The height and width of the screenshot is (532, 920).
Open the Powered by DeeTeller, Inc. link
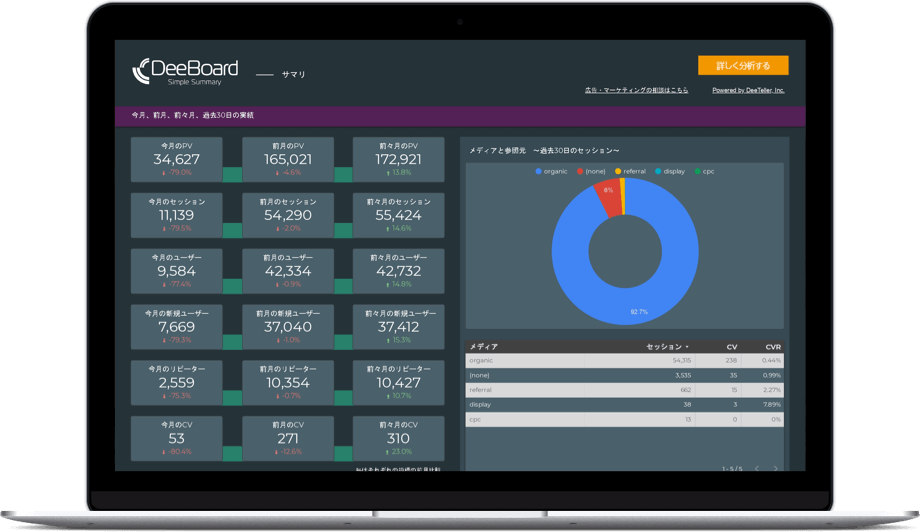click(748, 90)
